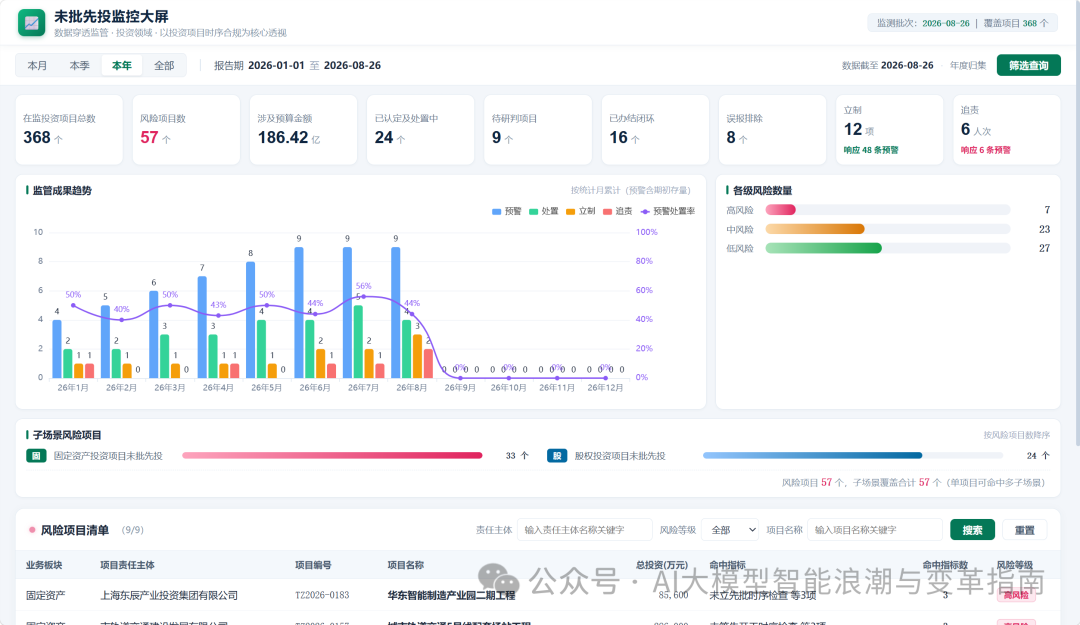The image size is (1080, 625).
Task: Click the report end date 2026-08-26
Action: tap(352, 65)
